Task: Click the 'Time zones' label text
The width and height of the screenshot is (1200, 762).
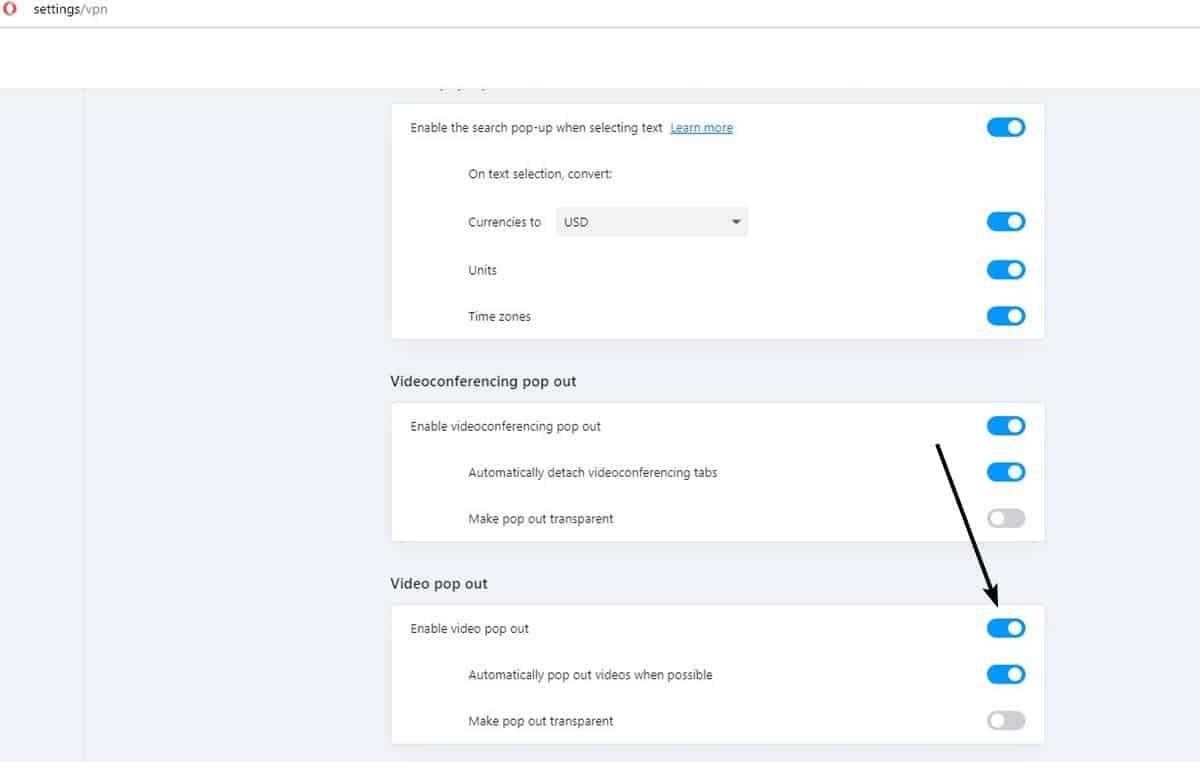Action: coord(499,317)
